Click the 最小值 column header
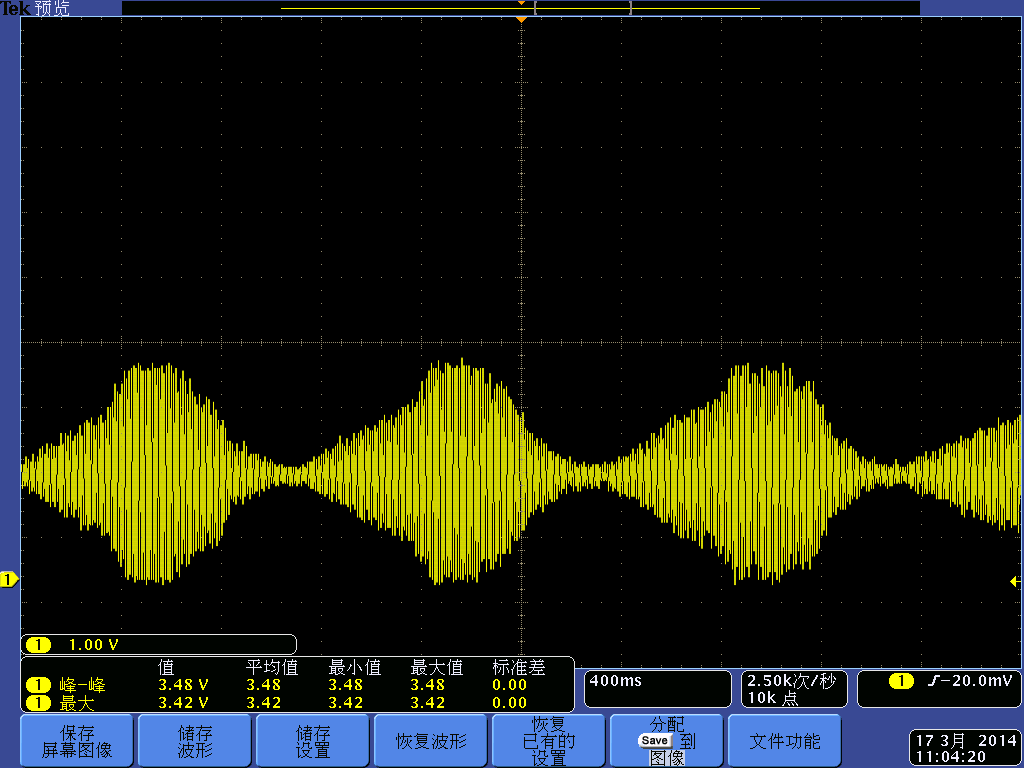1024x768 pixels. 355,667
